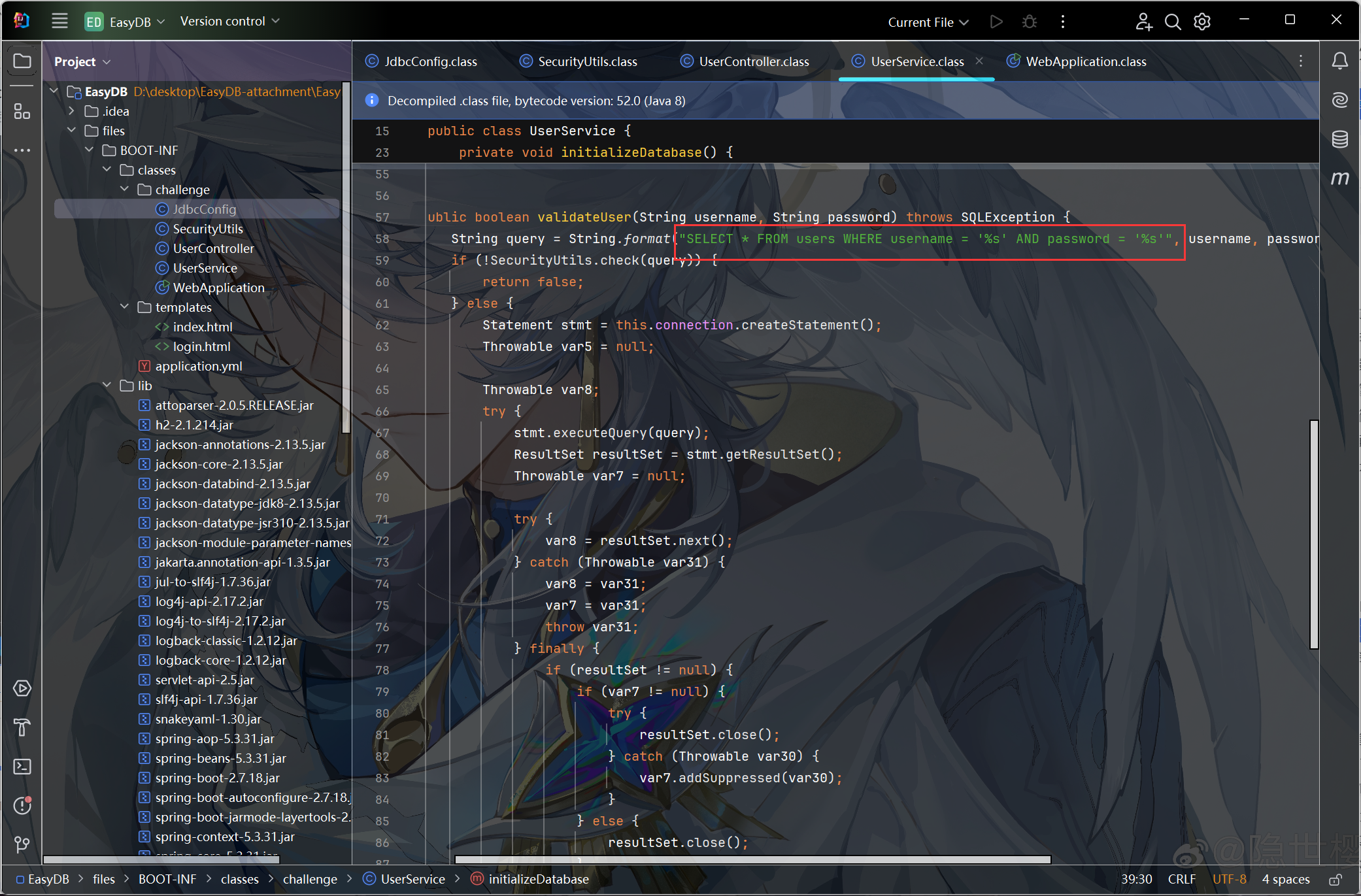The image size is (1361, 896).
Task: Toggle read-only lock in status bar
Action: pyautogui.click(x=1336, y=880)
